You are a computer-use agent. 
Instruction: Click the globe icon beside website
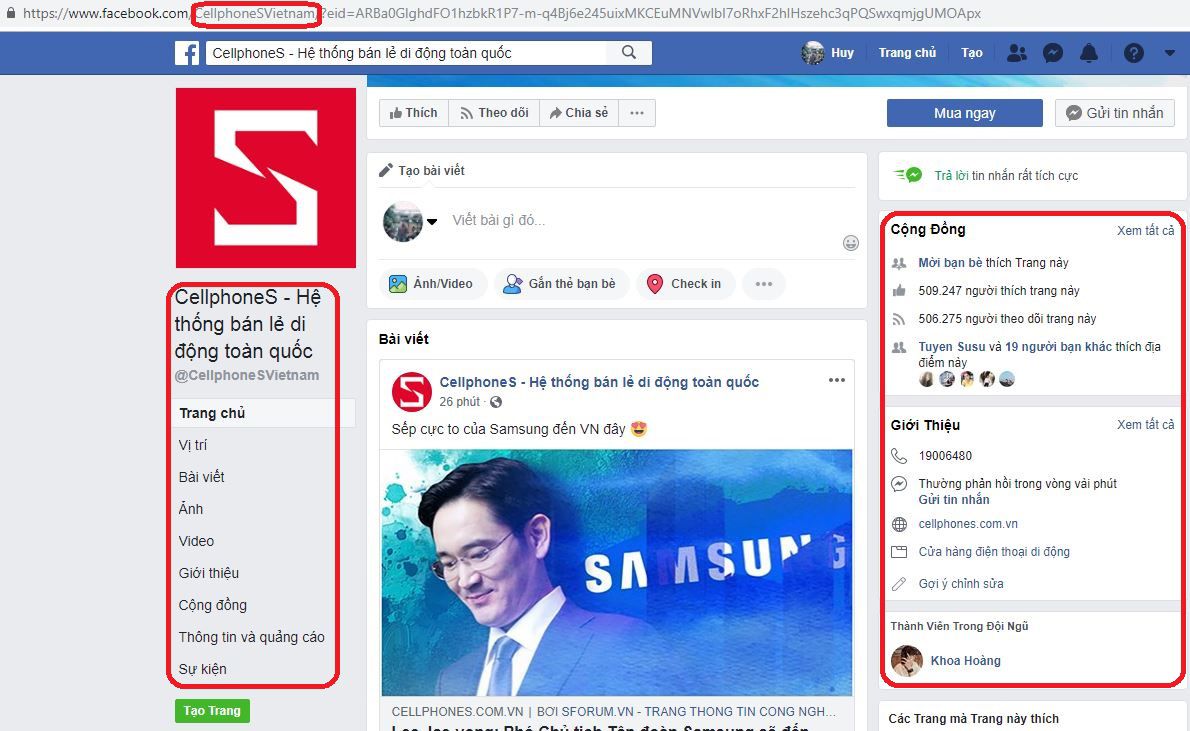pyautogui.click(x=899, y=525)
